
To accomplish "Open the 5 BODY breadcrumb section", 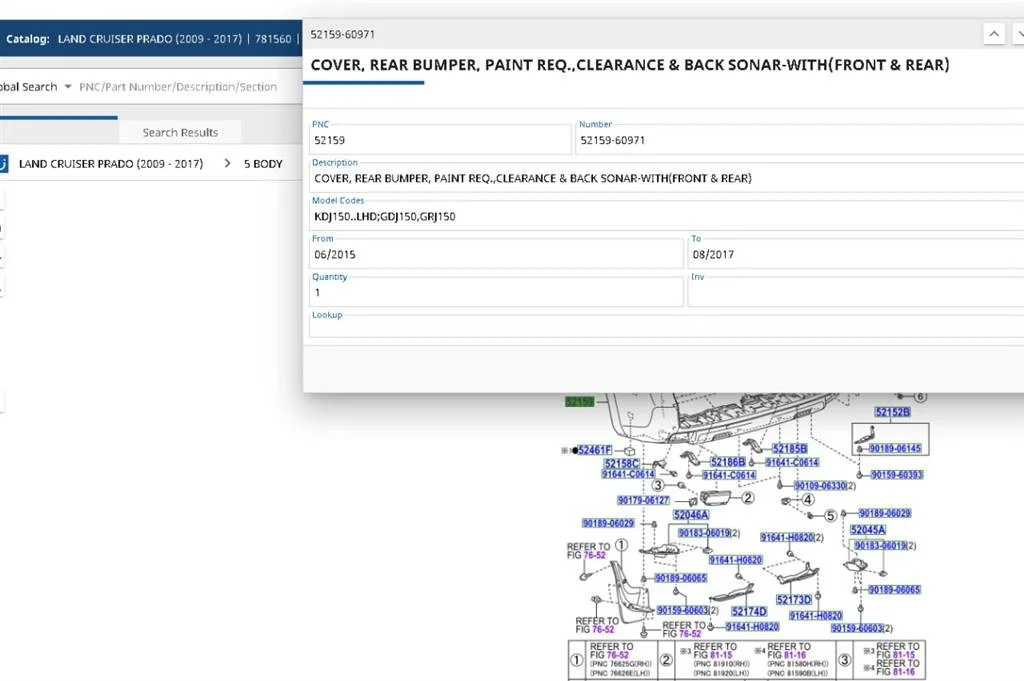I will click(263, 163).
